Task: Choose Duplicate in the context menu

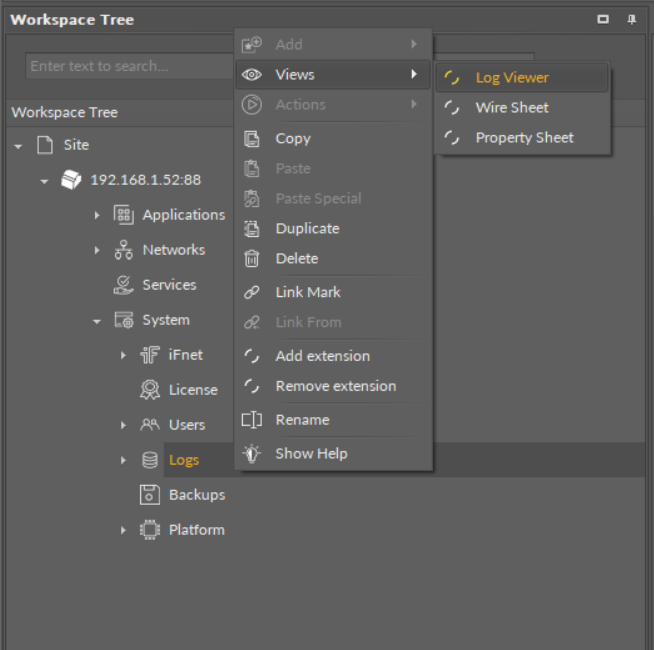Action: coord(307,229)
